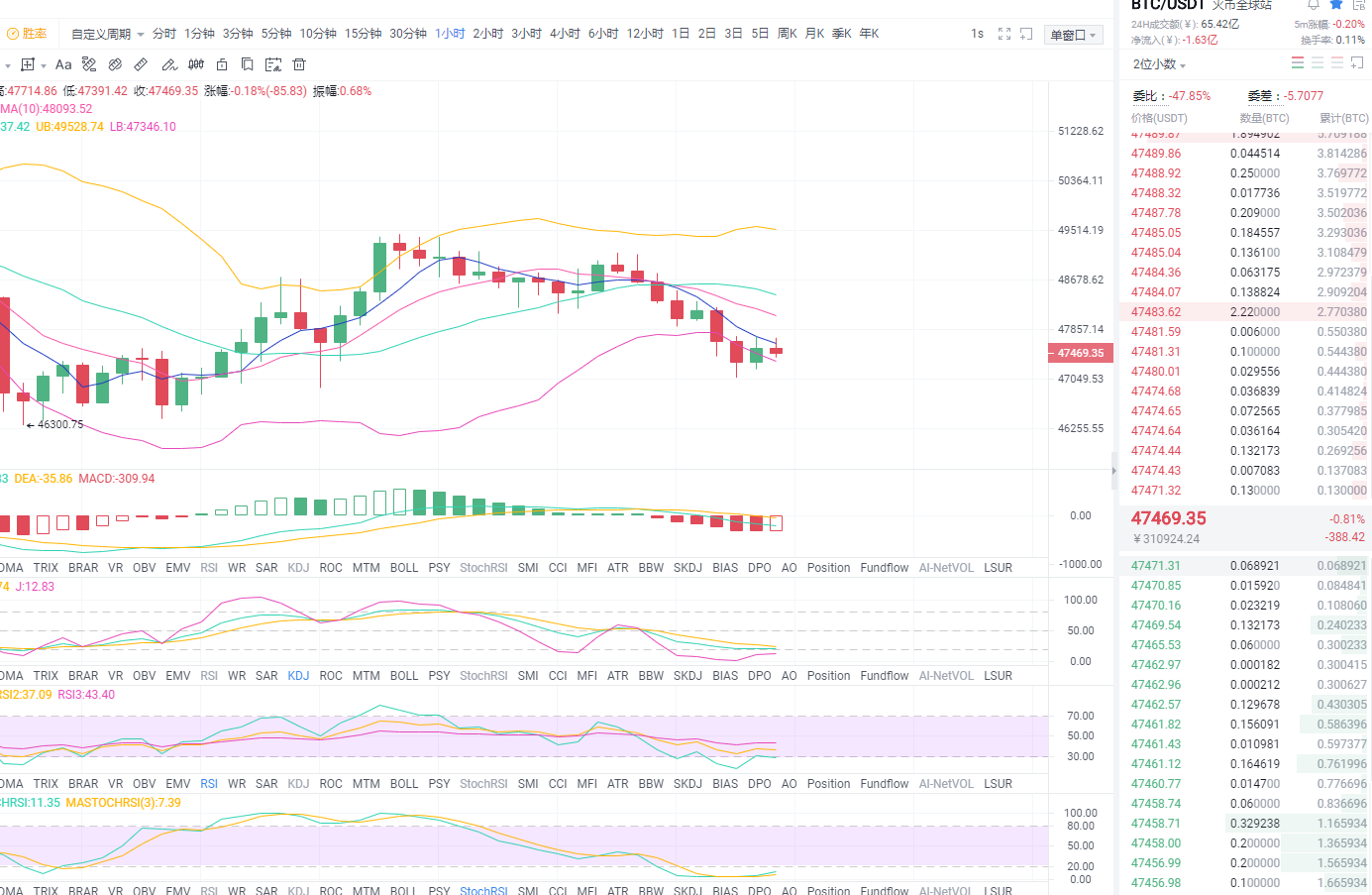Image resolution: width=1372 pixels, height=895 pixels.
Task: Click the 1s refresh interval button
Action: [x=978, y=34]
